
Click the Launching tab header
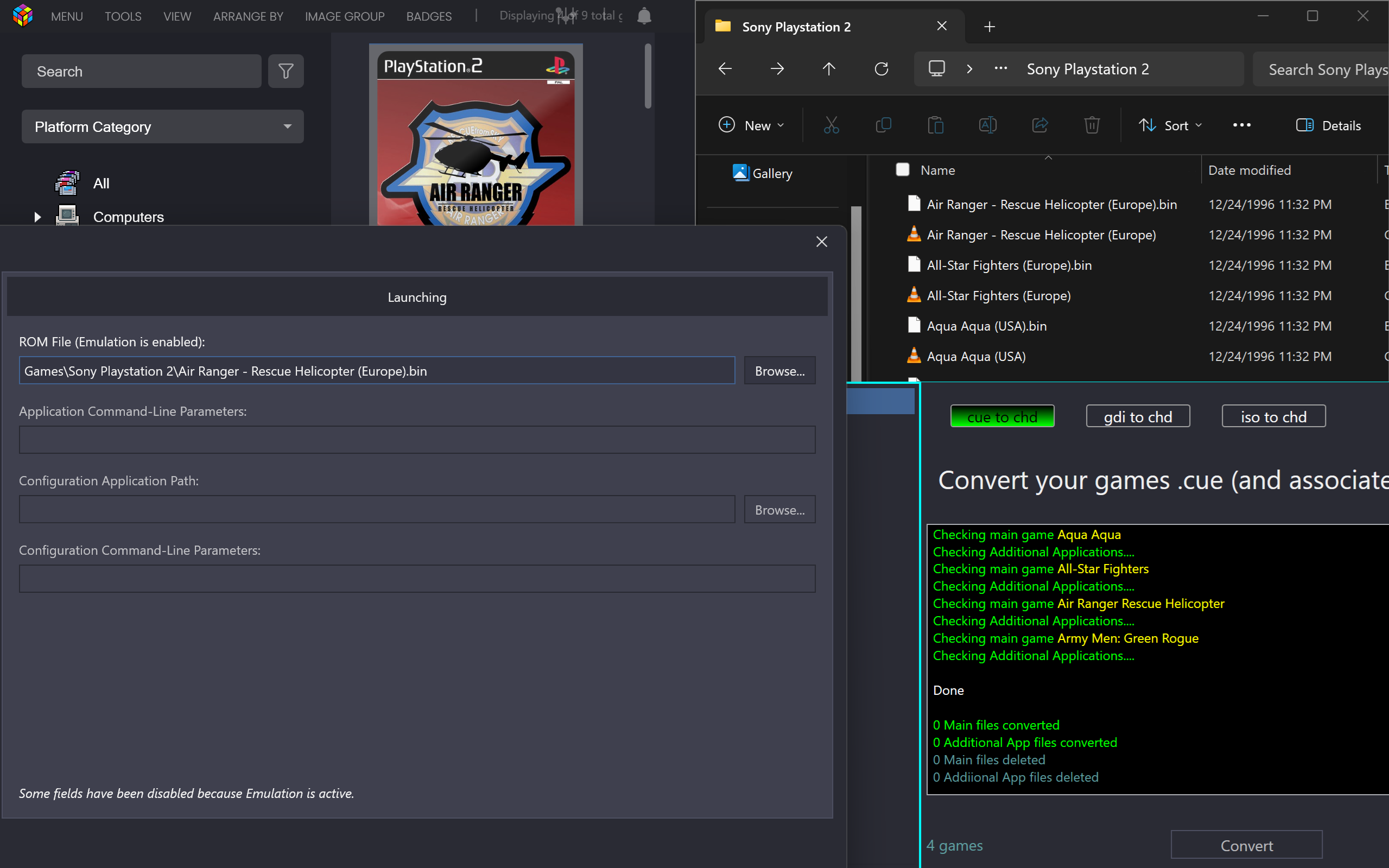click(417, 297)
